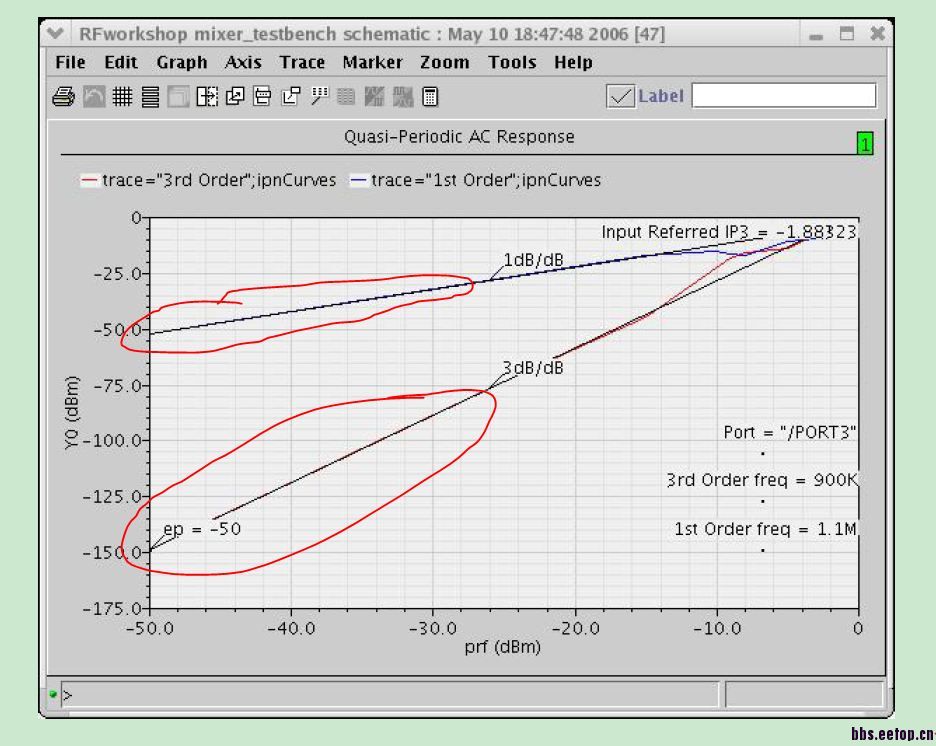Click into the Label text field

click(x=784, y=95)
